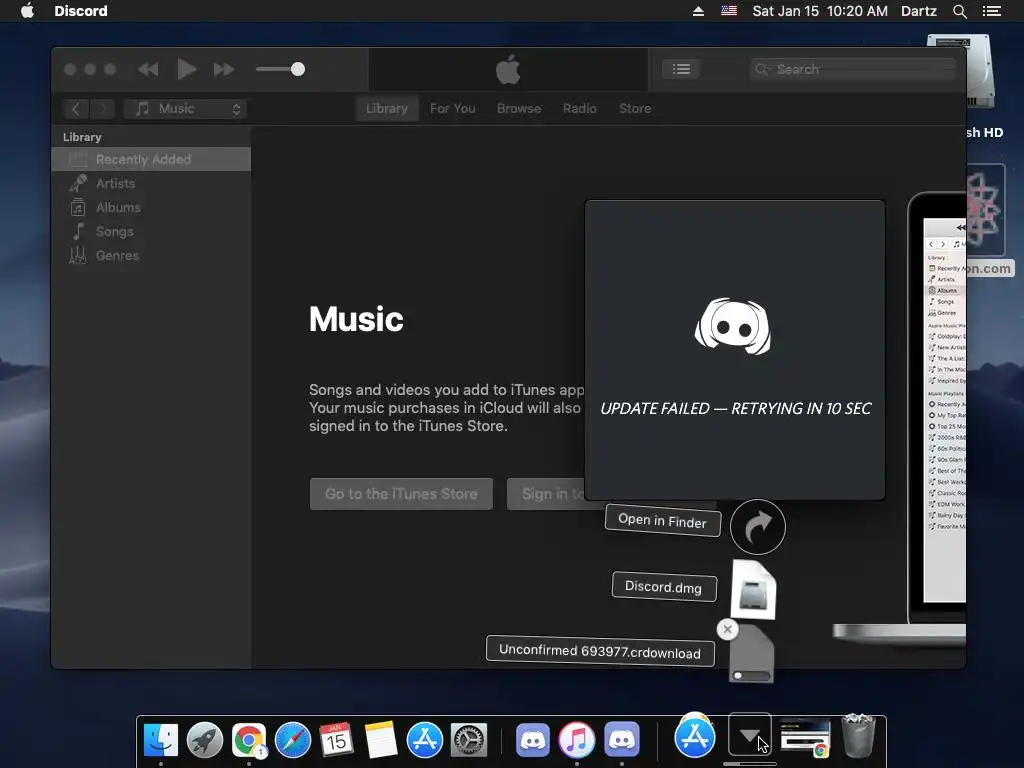1024x768 pixels.
Task: Open the Trash in the Dock
Action: [858, 737]
